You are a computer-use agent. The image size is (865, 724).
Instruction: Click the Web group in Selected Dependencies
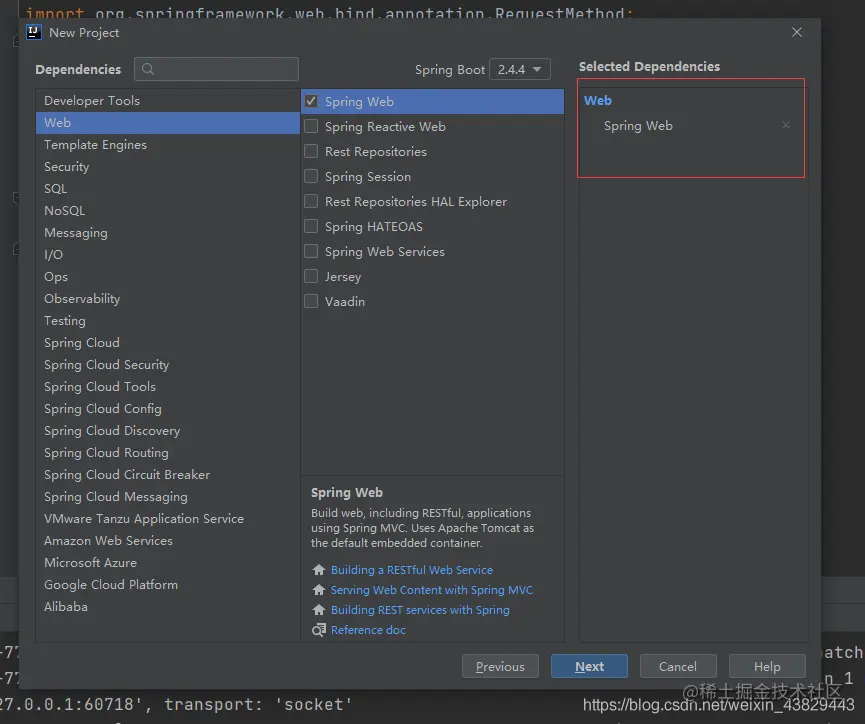(x=597, y=100)
